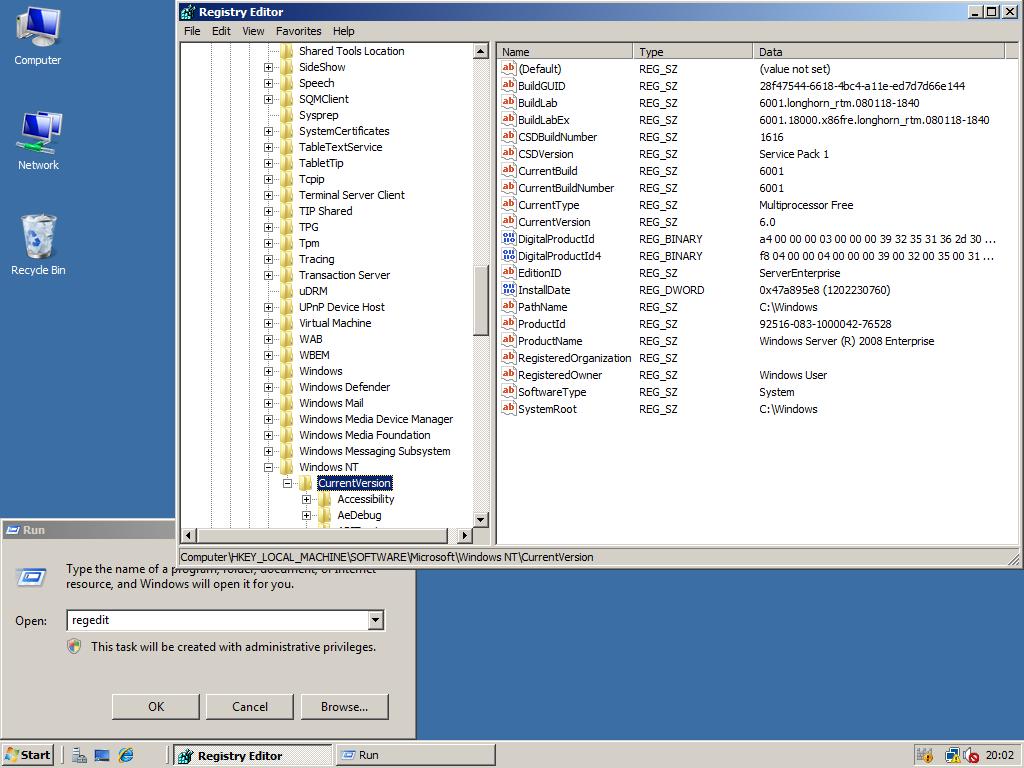Expand the UPnP Device Host key
1024x768 pixels.
coord(268,307)
